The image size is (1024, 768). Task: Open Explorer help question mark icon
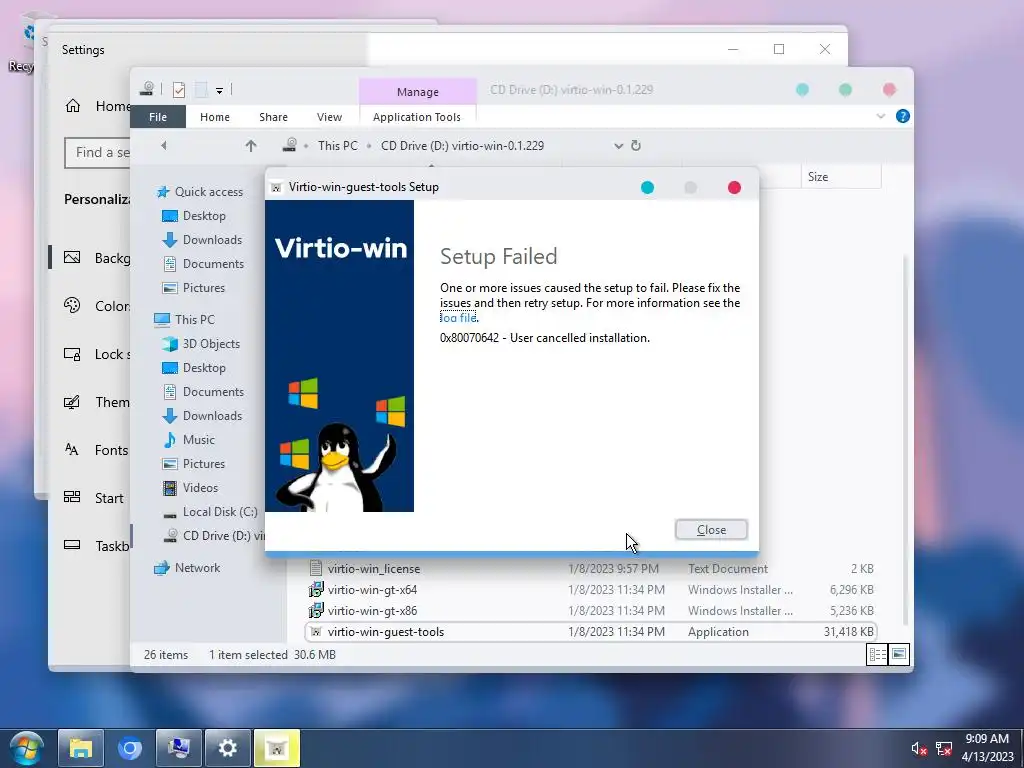point(903,116)
